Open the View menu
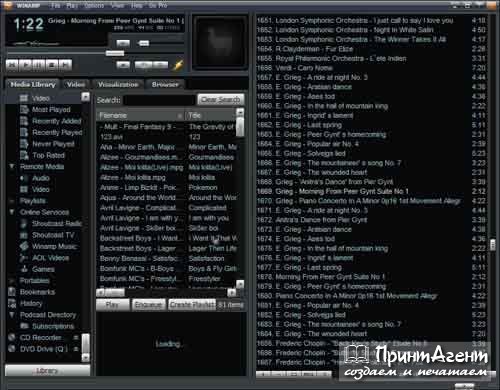 [117, 6]
